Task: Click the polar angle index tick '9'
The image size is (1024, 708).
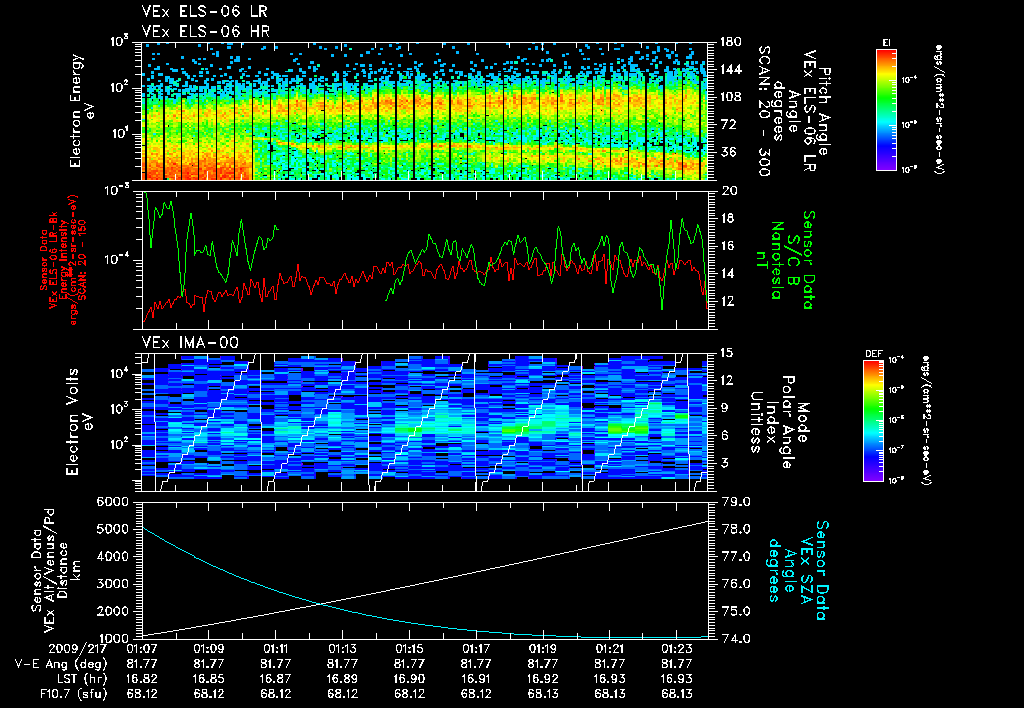Action: 725,408
